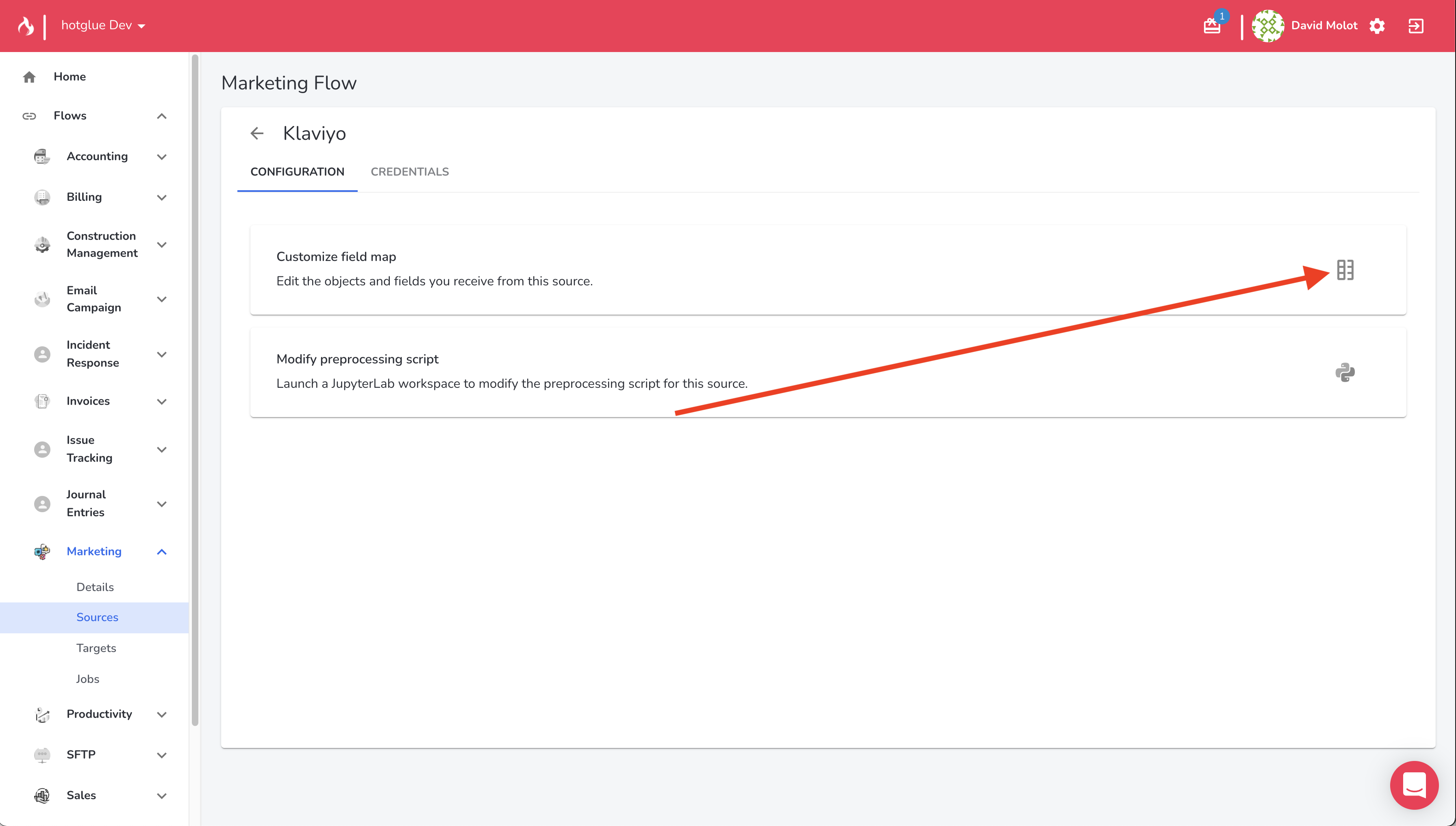Click the Flows link icon

(30, 116)
